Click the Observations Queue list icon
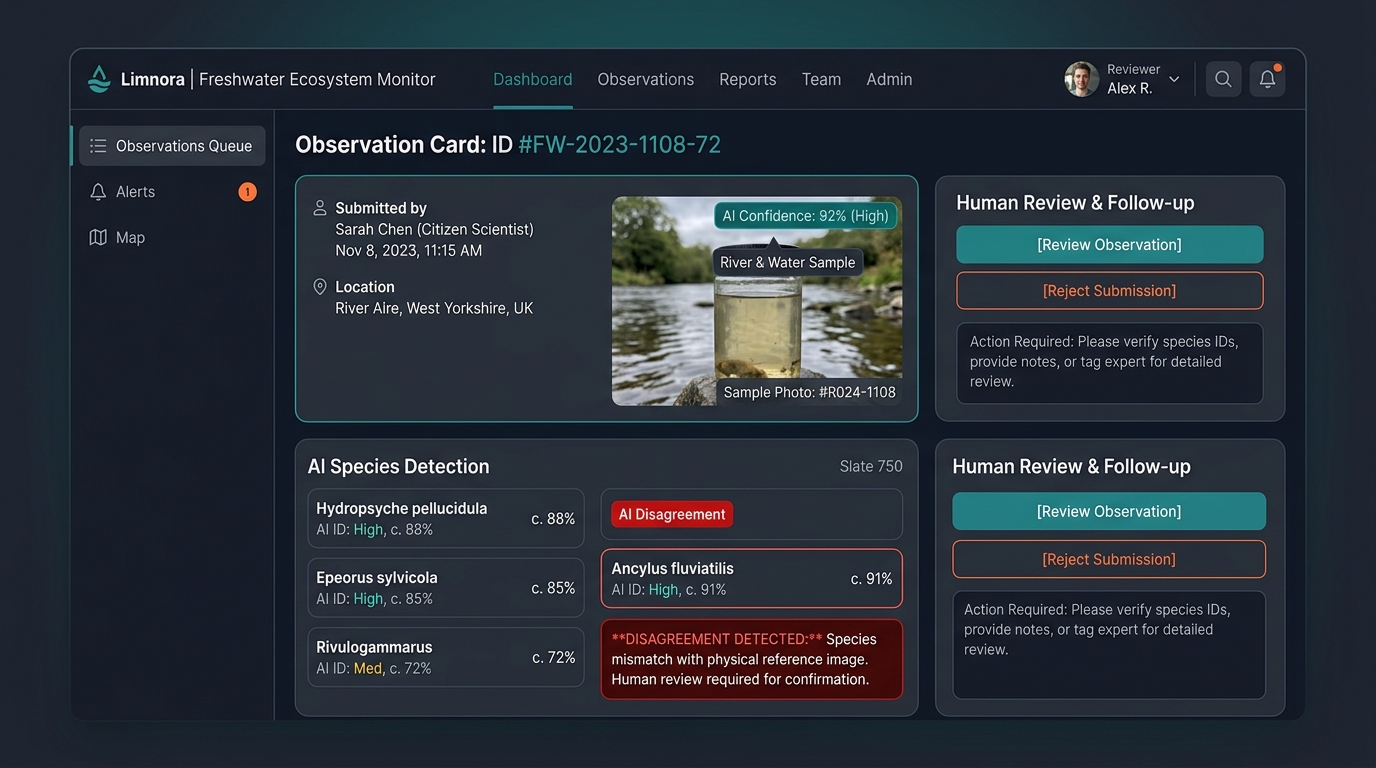Image resolution: width=1376 pixels, height=768 pixels. tap(98, 146)
